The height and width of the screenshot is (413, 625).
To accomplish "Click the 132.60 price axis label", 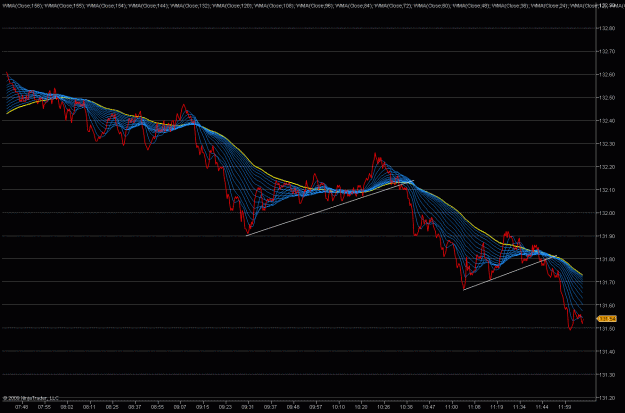I will coord(607,75).
